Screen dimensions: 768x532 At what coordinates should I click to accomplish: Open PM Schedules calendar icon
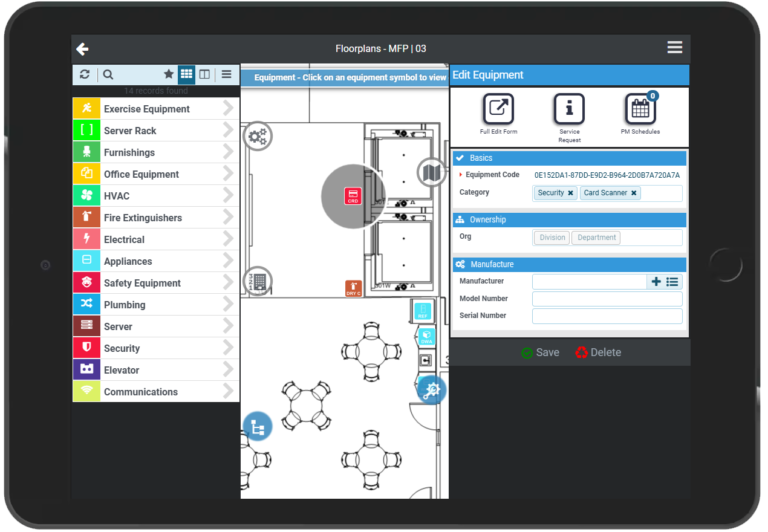[x=640, y=109]
